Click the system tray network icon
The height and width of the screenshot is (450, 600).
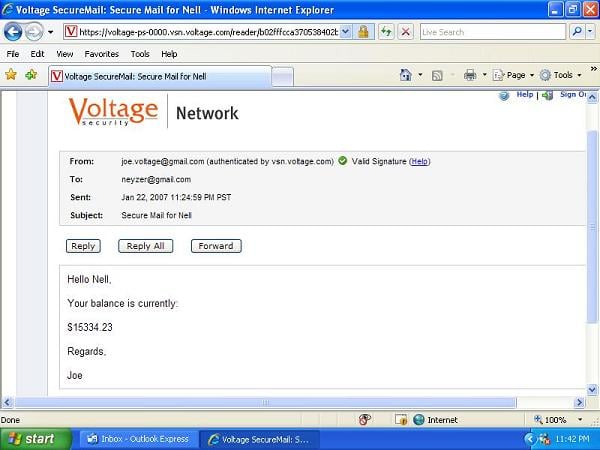[544, 439]
